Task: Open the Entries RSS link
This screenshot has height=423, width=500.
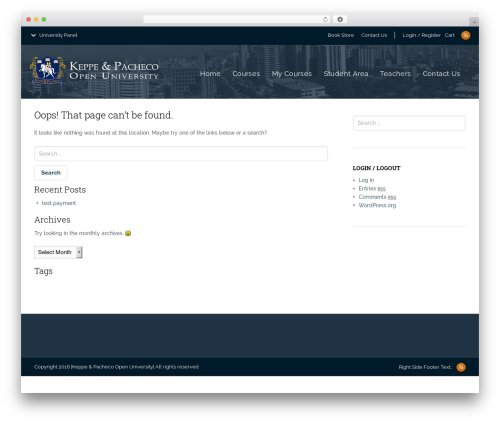Action: [372, 188]
